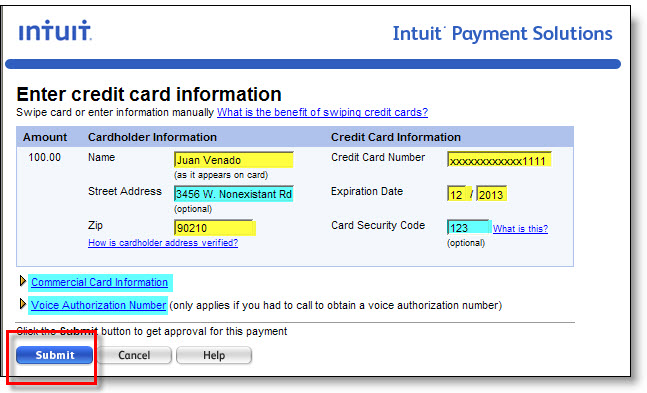647x393 pixels.
Task: Click the 'Expiration Date' label
Action: click(367, 192)
